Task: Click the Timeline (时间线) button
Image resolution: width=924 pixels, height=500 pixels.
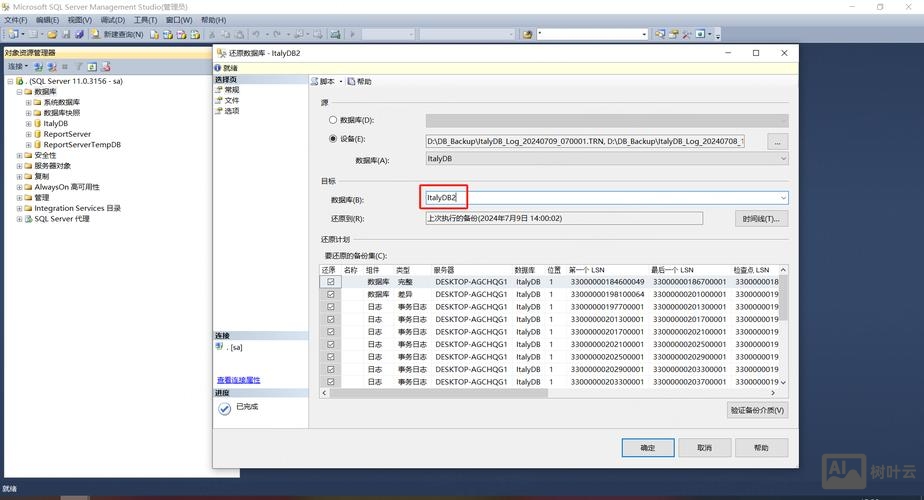Action: [x=761, y=218]
